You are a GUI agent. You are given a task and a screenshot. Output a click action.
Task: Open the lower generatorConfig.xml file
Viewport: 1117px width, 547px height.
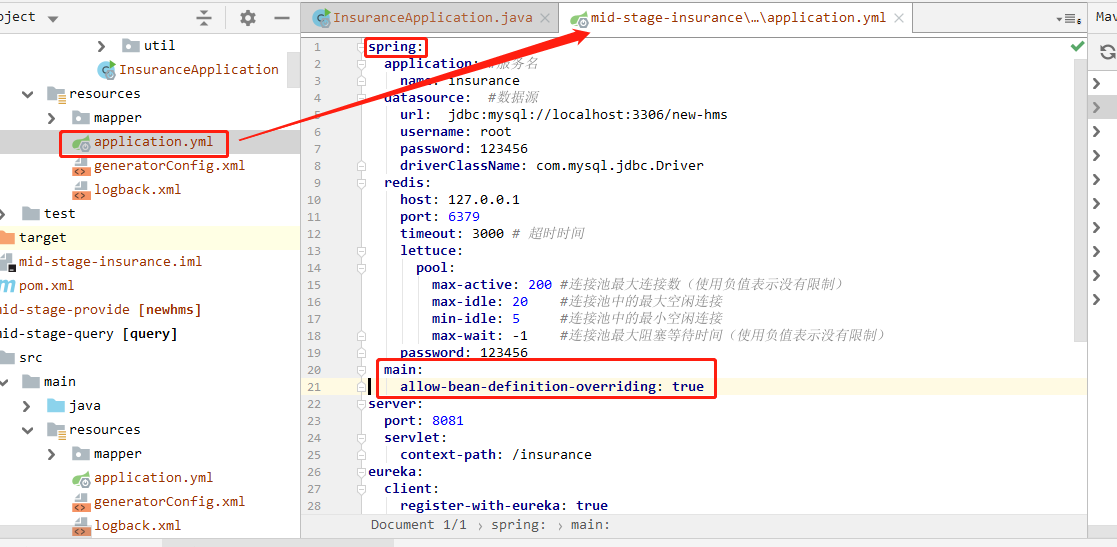(x=170, y=501)
